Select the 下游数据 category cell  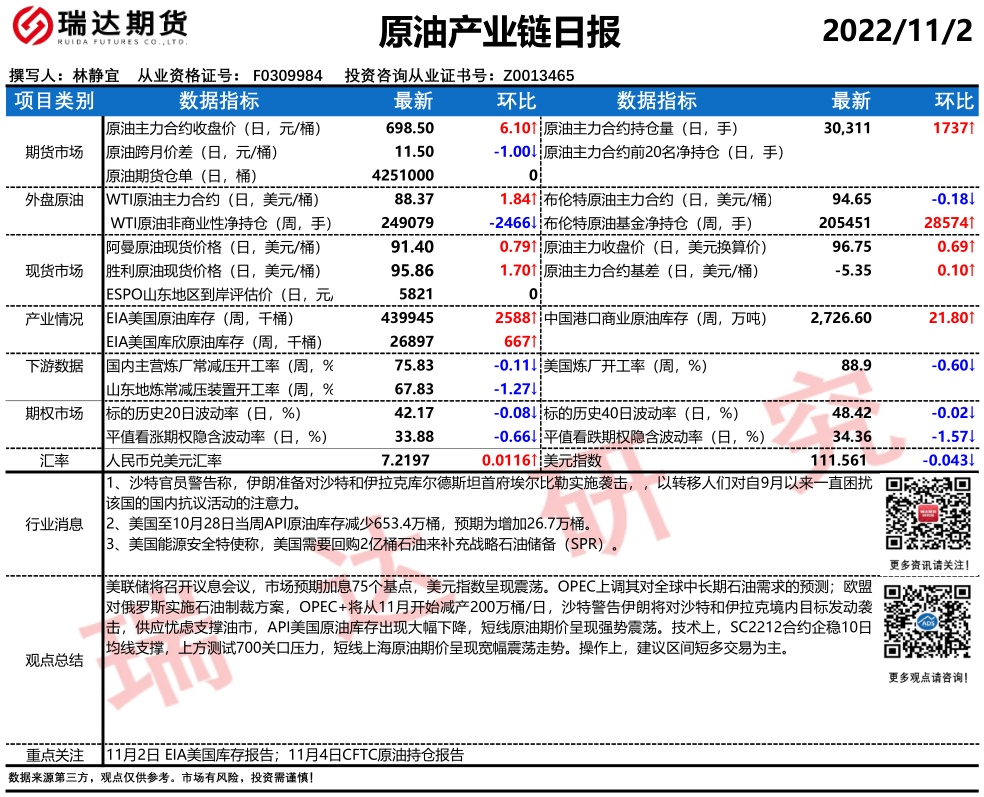click(x=55, y=366)
